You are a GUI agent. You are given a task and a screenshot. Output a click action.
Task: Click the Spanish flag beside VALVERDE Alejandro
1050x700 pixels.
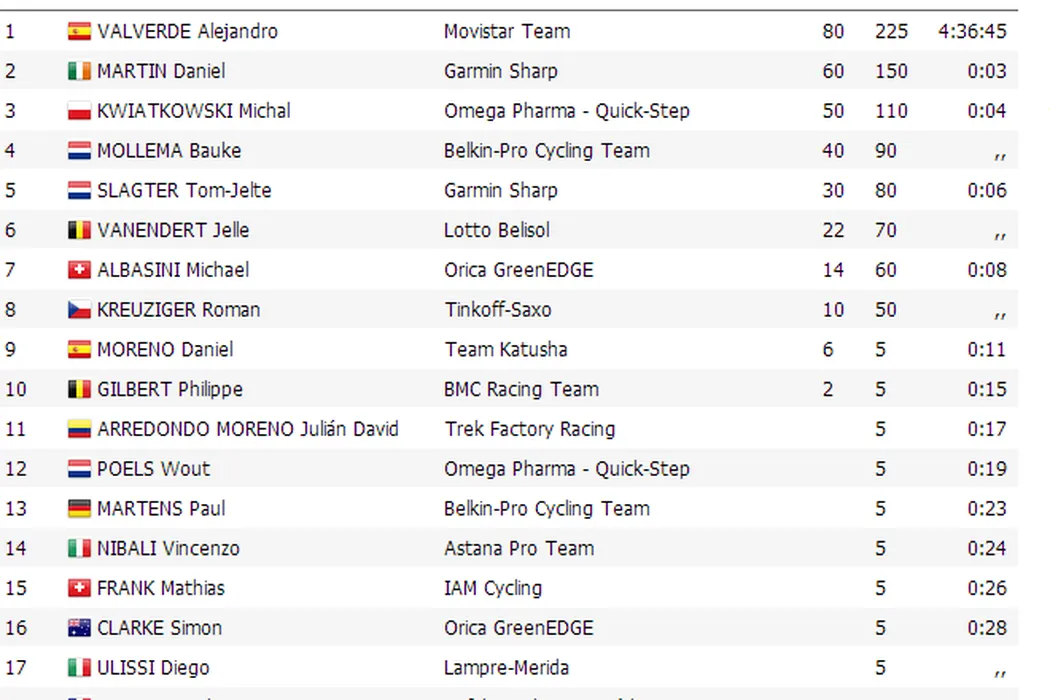pyautogui.click(x=79, y=31)
